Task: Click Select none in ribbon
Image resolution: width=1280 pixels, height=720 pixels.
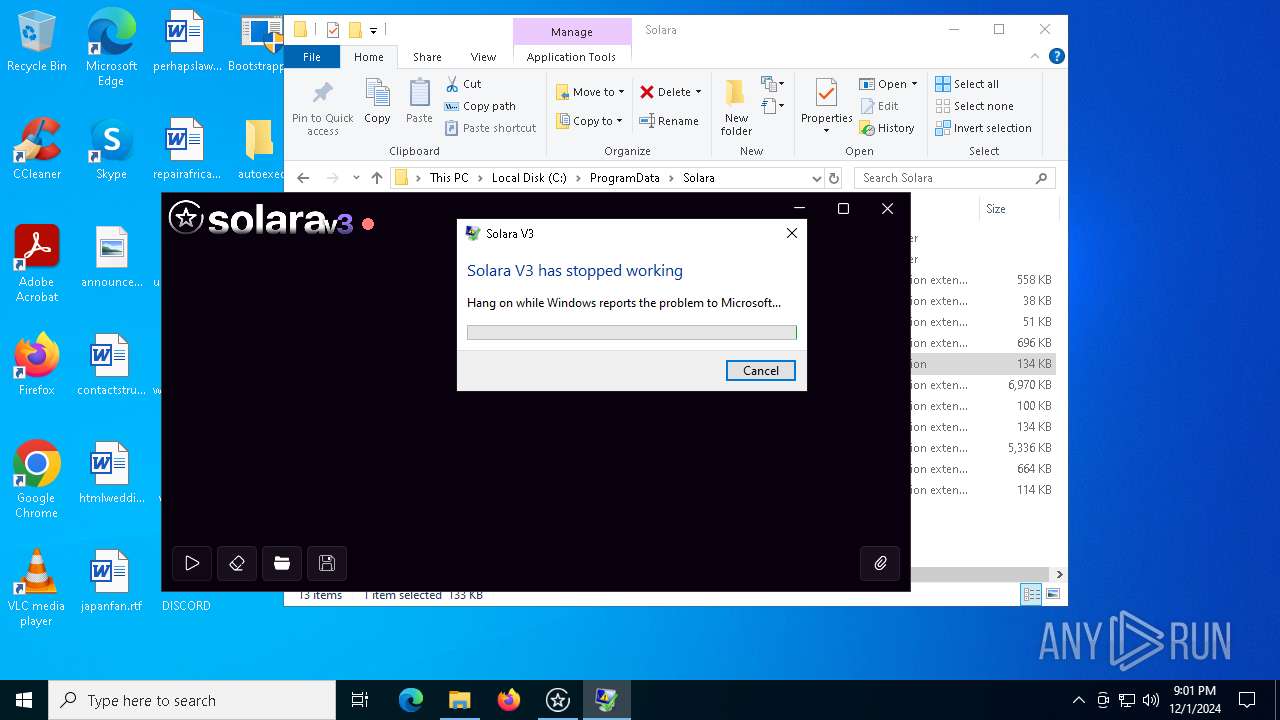Action: [974, 106]
